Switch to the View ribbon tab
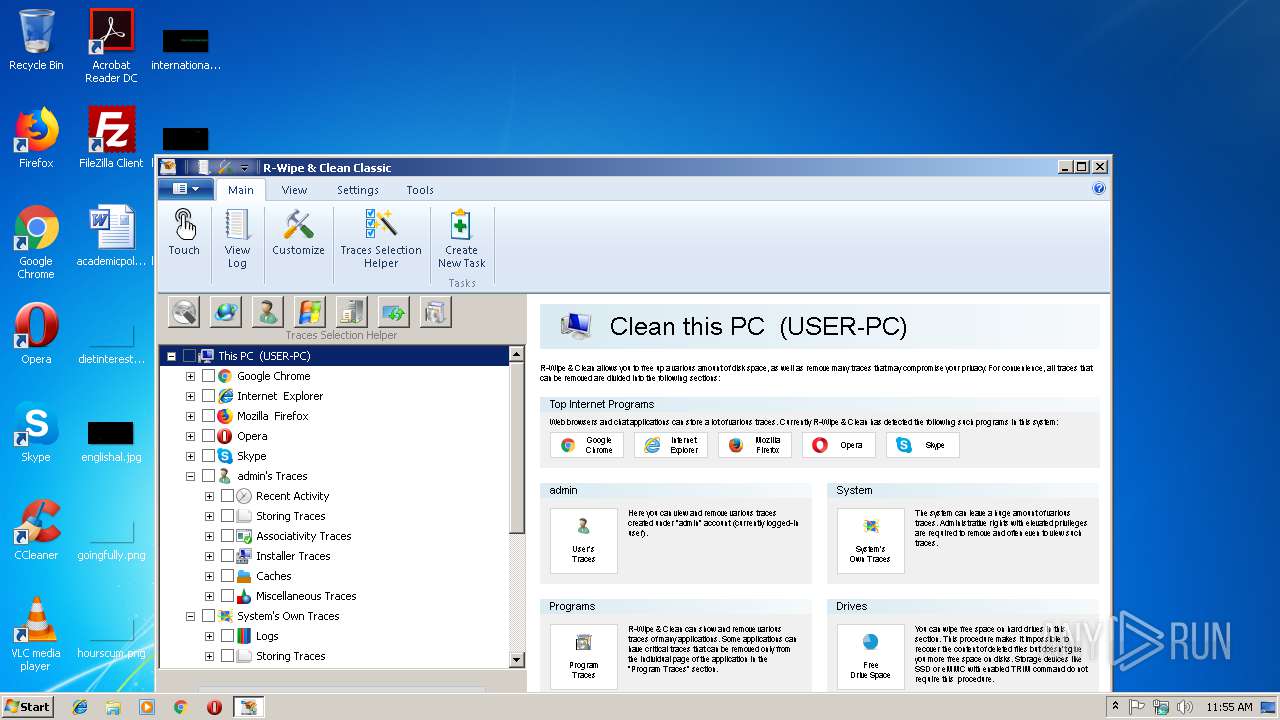This screenshot has width=1280, height=720. [x=294, y=190]
